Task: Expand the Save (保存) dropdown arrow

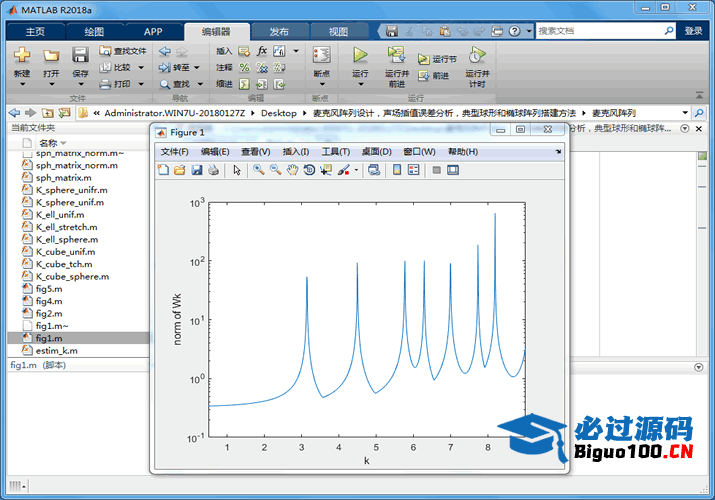Action: pyautogui.click(x=80, y=84)
